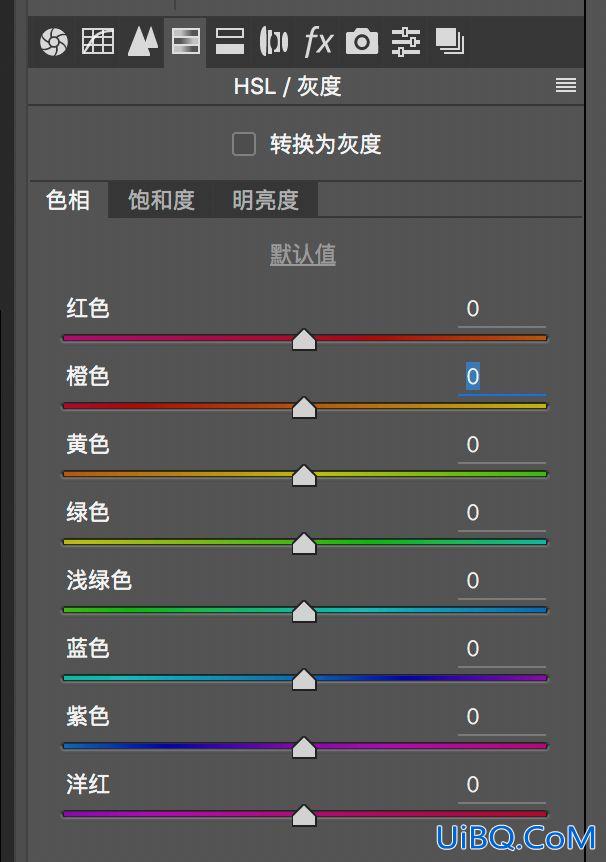Focus the 红色 value field
This screenshot has height=862, width=606.
point(502,310)
